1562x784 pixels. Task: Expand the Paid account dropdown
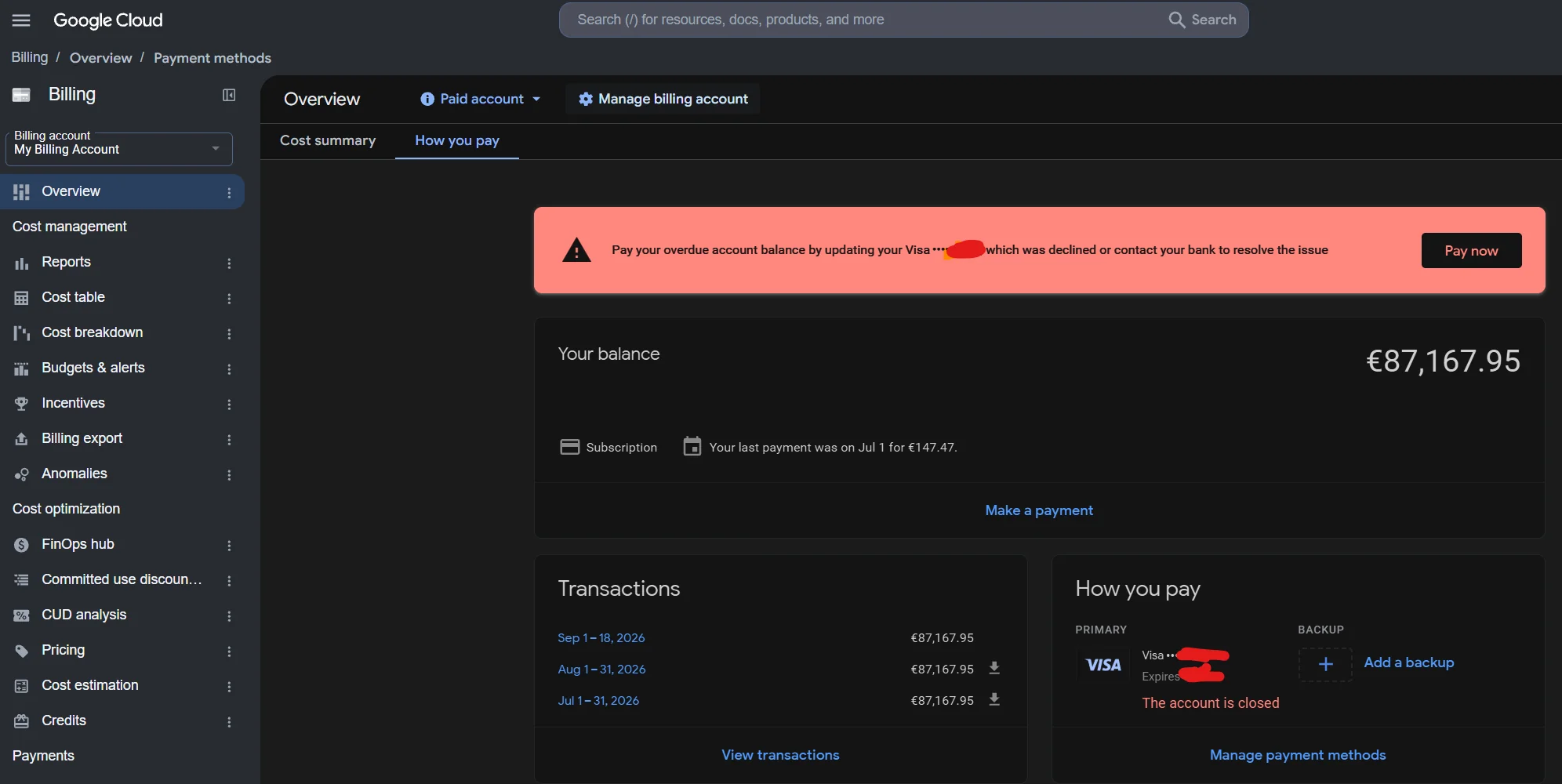coord(481,99)
